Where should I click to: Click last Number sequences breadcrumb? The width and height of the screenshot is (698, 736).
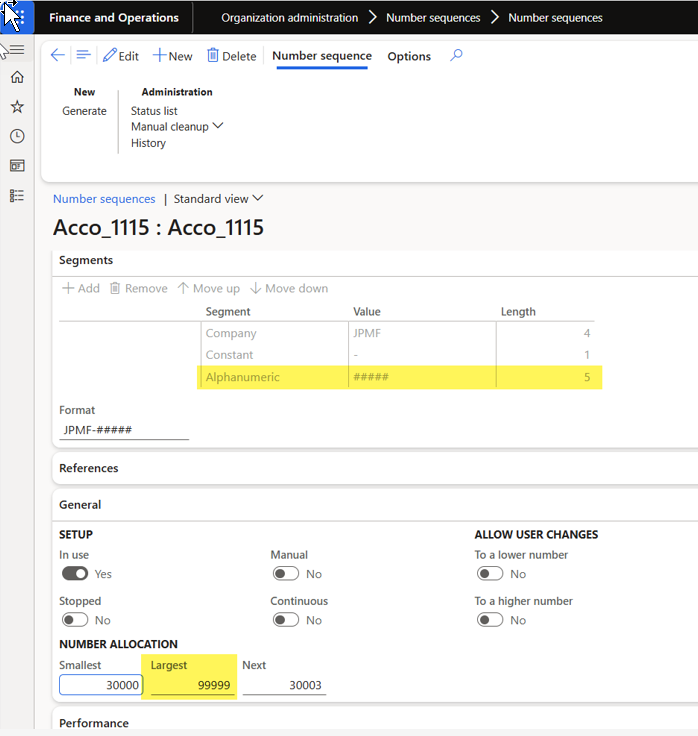555,18
